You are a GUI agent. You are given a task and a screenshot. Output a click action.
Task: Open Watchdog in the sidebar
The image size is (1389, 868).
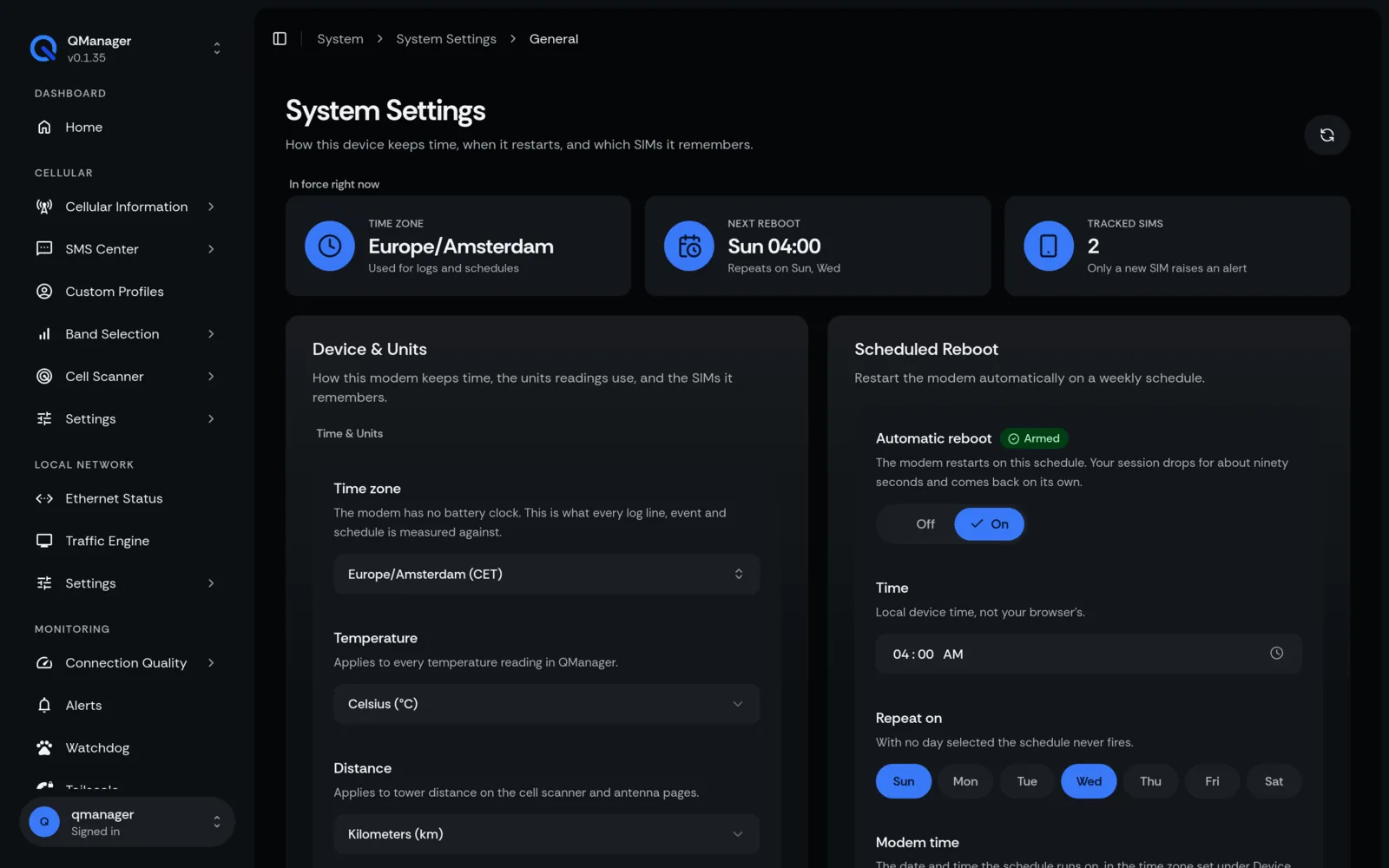click(x=128, y=748)
